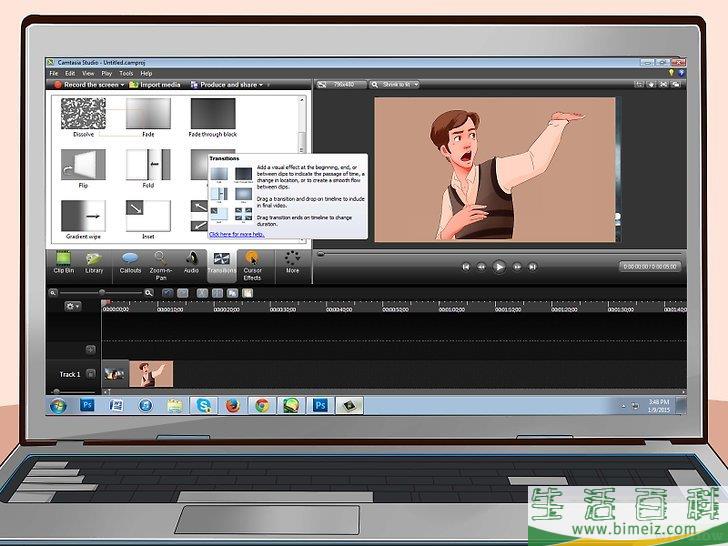
Task: Open the timeline settings gear dropdown
Action: pyautogui.click(x=72, y=306)
